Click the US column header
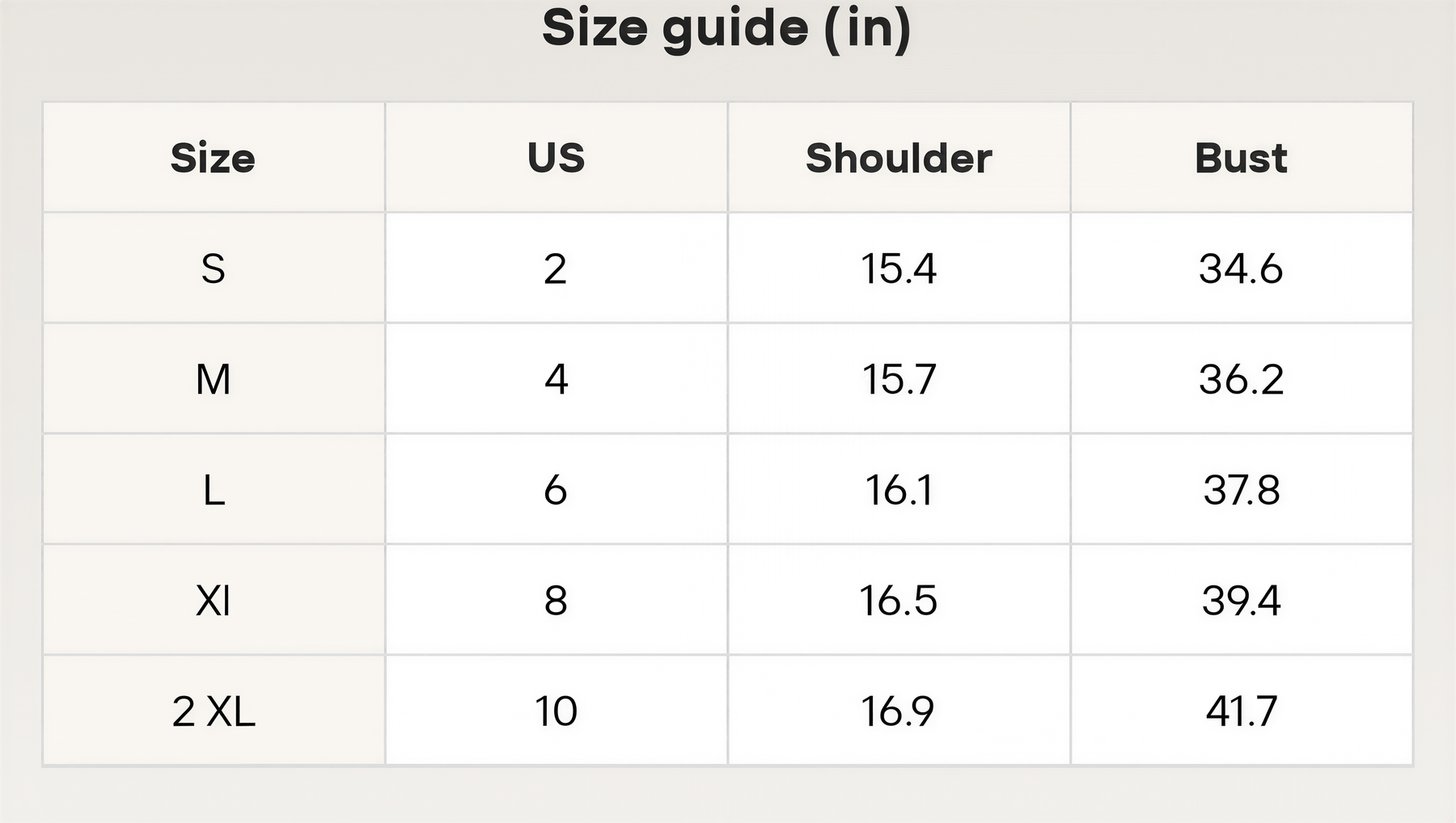Screen dimensions: 1456x823 pyautogui.click(x=557, y=158)
